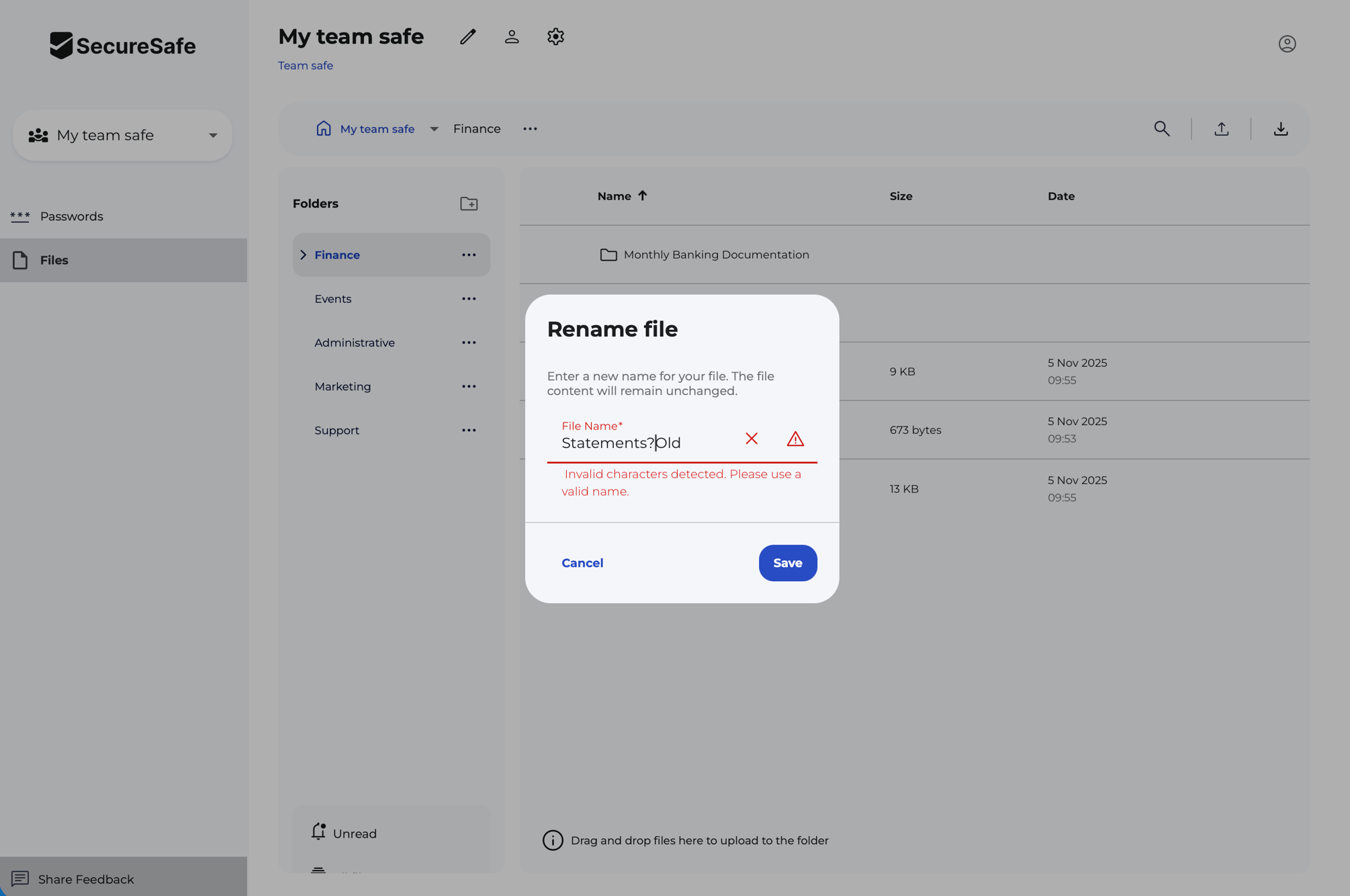Viewport: 1350px width, 896px height.
Task: Switch to the Passwords section
Action: pos(71,216)
